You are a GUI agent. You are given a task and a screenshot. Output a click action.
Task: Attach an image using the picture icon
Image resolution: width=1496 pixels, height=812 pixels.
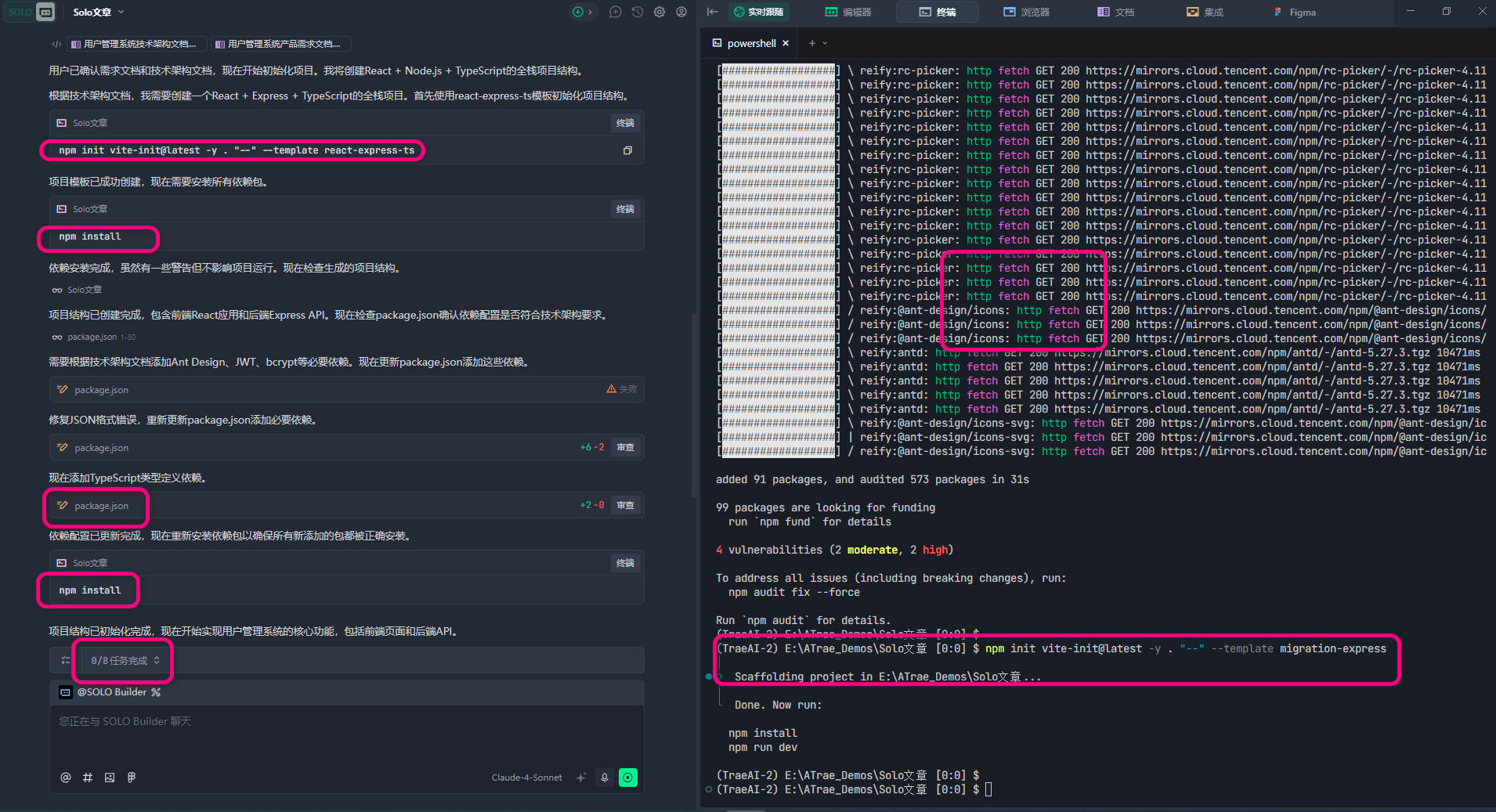110,778
